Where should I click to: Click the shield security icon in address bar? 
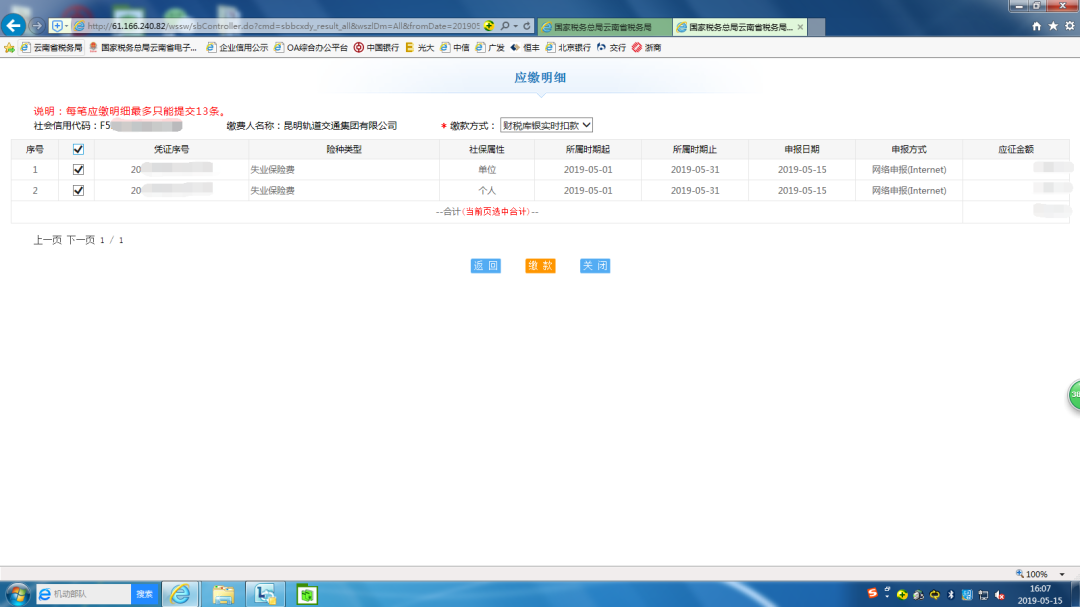tap(57, 26)
